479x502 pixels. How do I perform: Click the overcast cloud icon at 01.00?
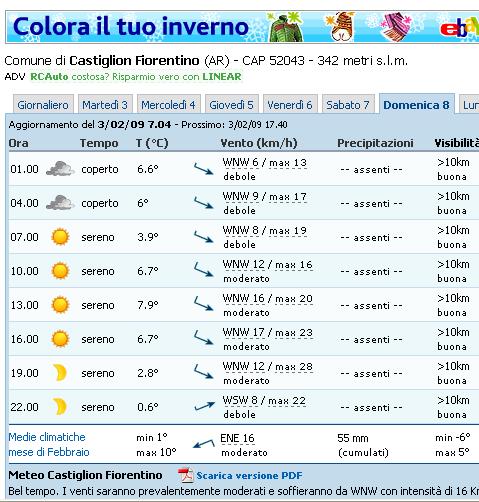[60, 169]
